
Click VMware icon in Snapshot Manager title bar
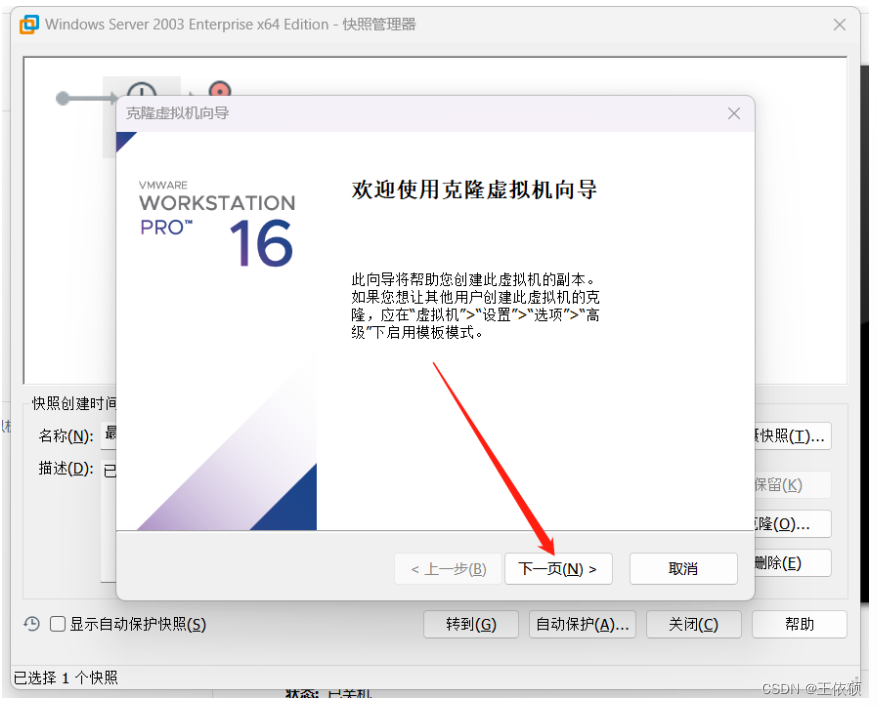[x=29, y=25]
